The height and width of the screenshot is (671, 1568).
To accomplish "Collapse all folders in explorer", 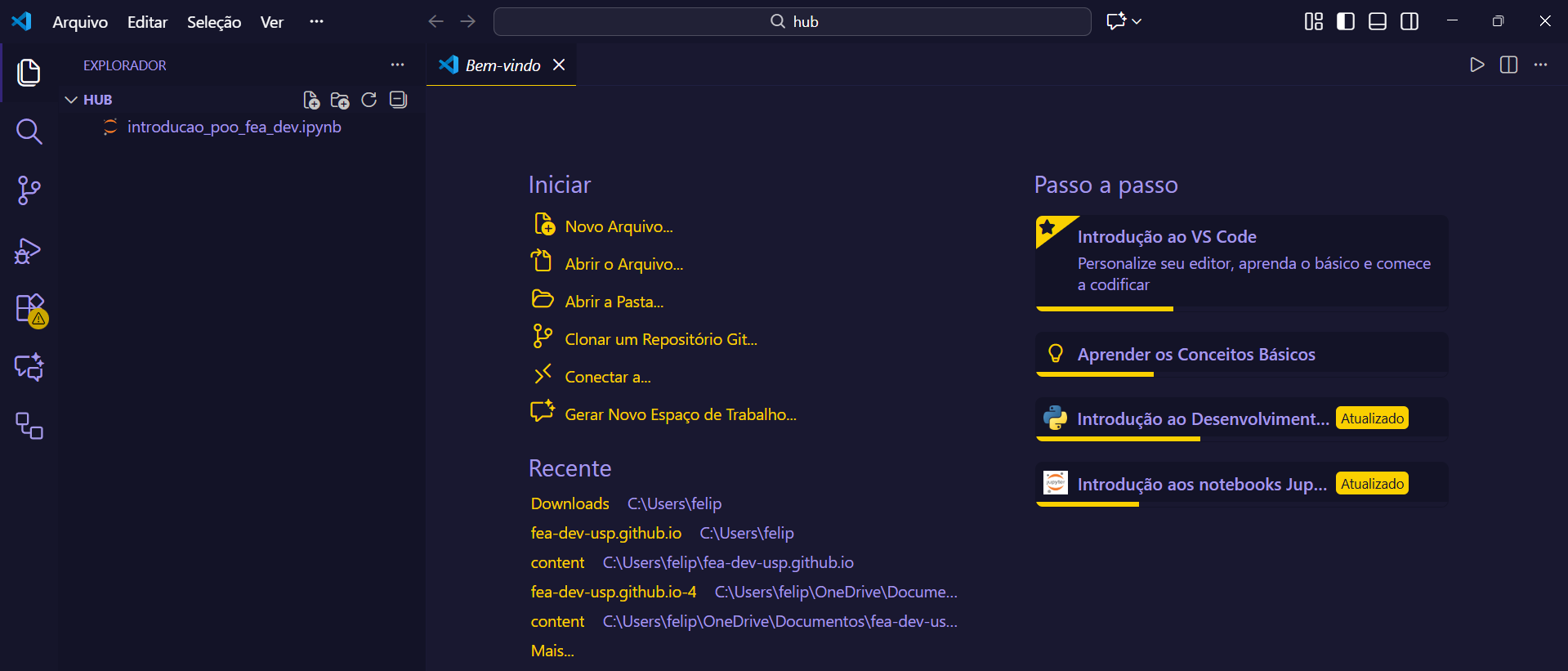I will pyautogui.click(x=399, y=100).
